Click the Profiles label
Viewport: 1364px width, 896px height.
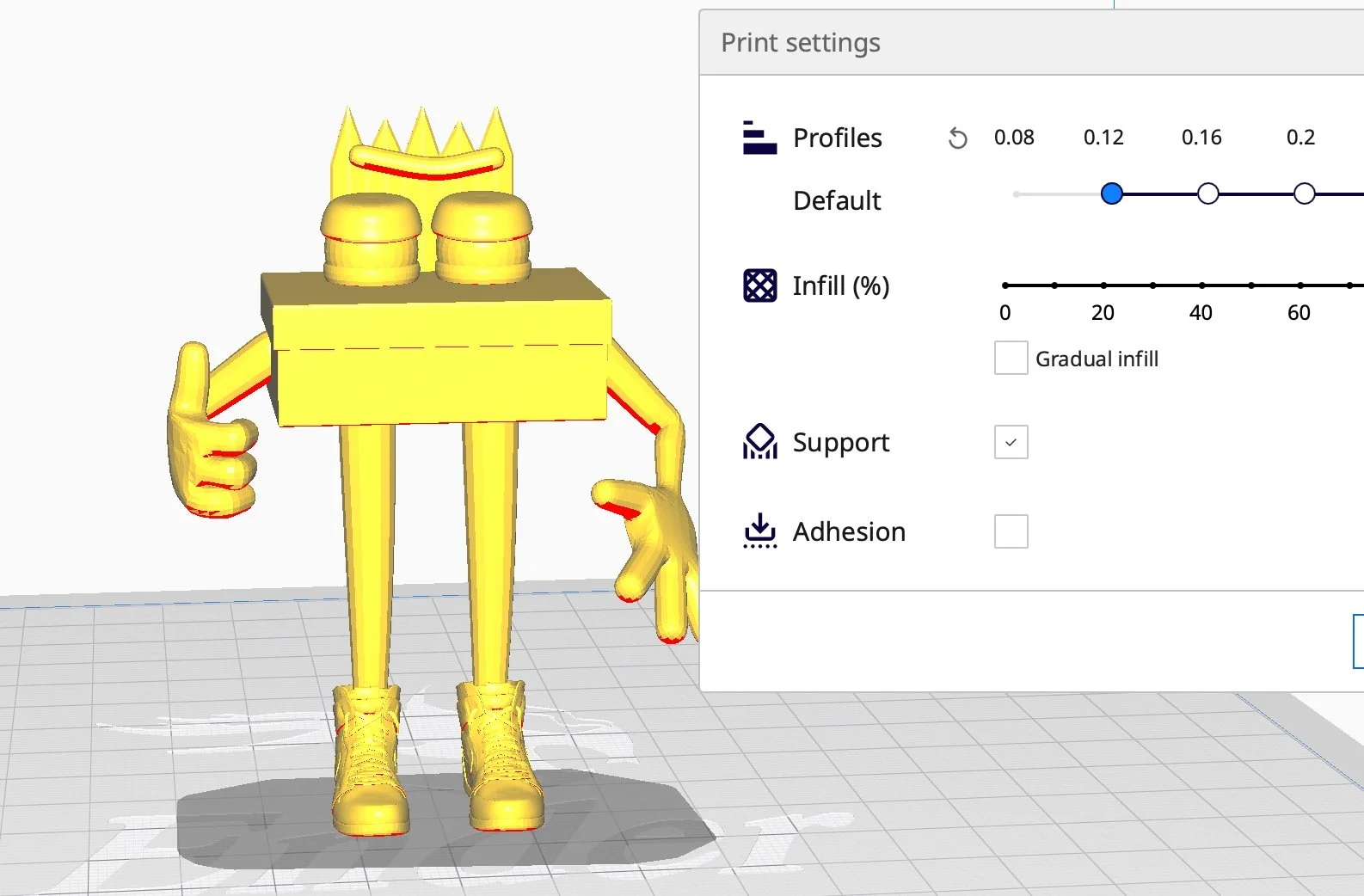[x=837, y=138]
